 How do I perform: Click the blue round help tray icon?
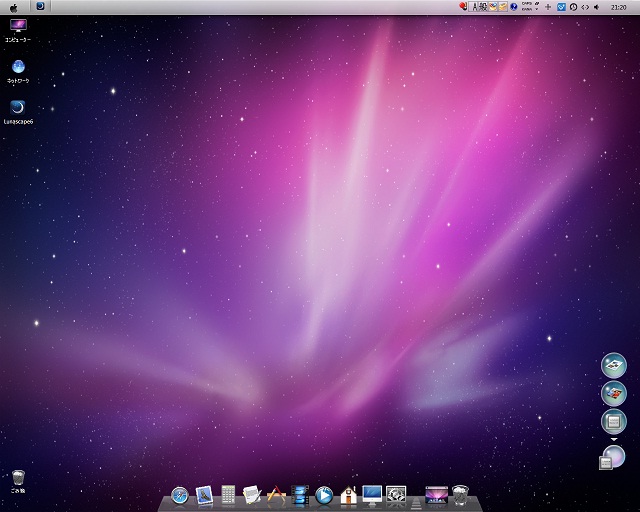pos(513,7)
